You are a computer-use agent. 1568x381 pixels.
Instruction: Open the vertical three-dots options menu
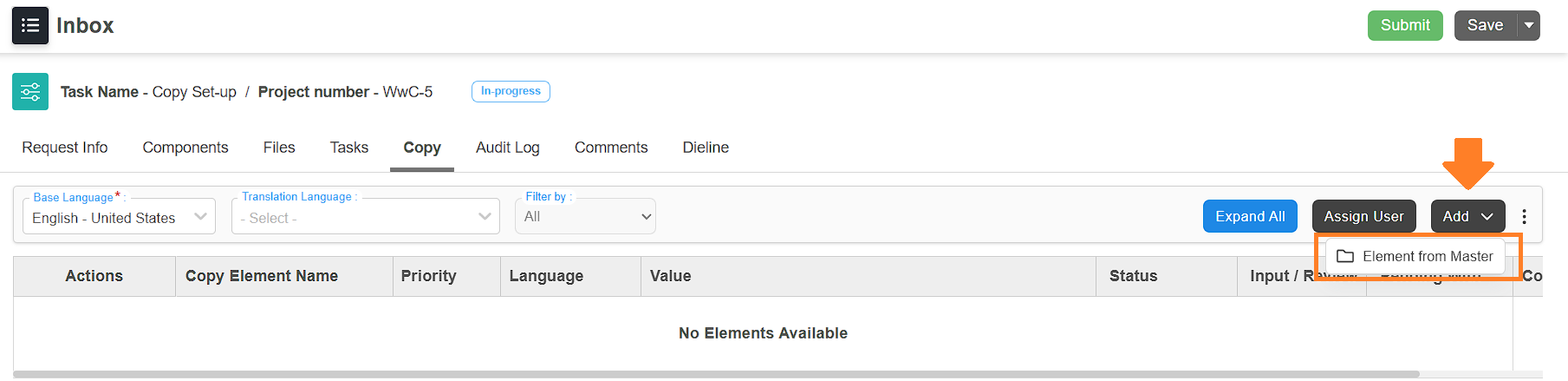(x=1524, y=217)
